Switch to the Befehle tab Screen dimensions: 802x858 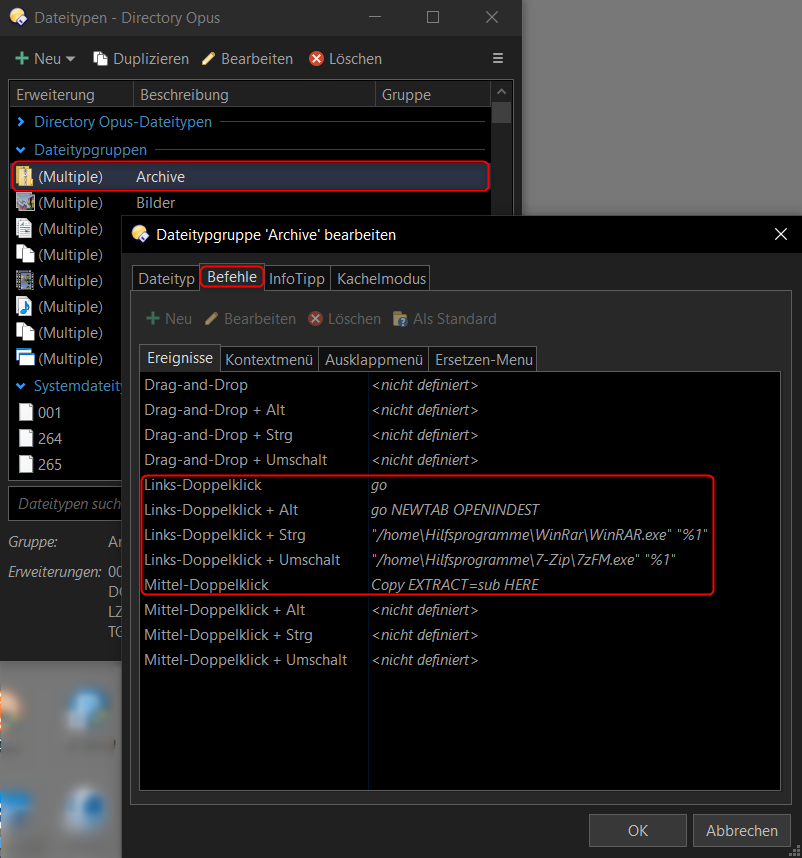tap(232, 277)
